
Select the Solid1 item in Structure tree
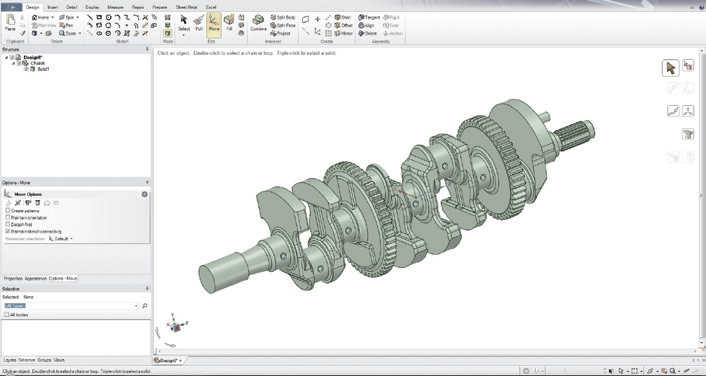(43, 69)
